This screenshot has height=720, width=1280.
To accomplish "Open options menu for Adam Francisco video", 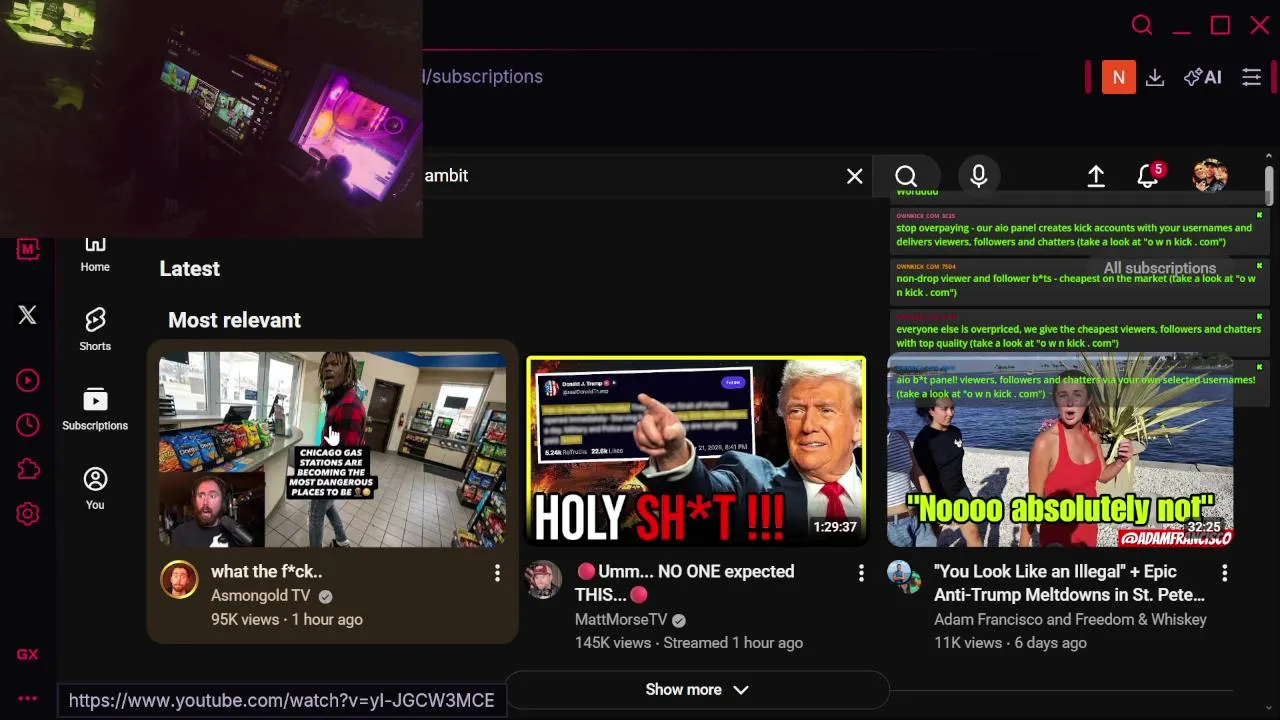I will point(1225,572).
